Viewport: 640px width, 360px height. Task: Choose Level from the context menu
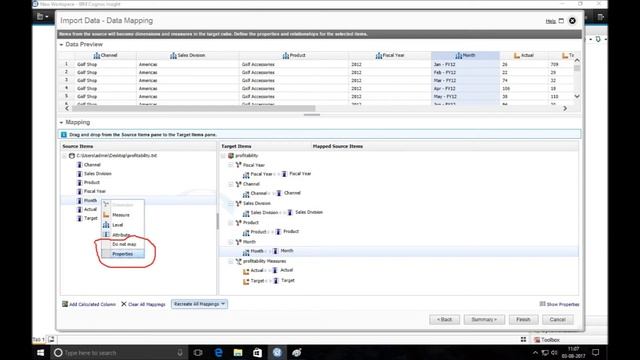tap(118, 225)
